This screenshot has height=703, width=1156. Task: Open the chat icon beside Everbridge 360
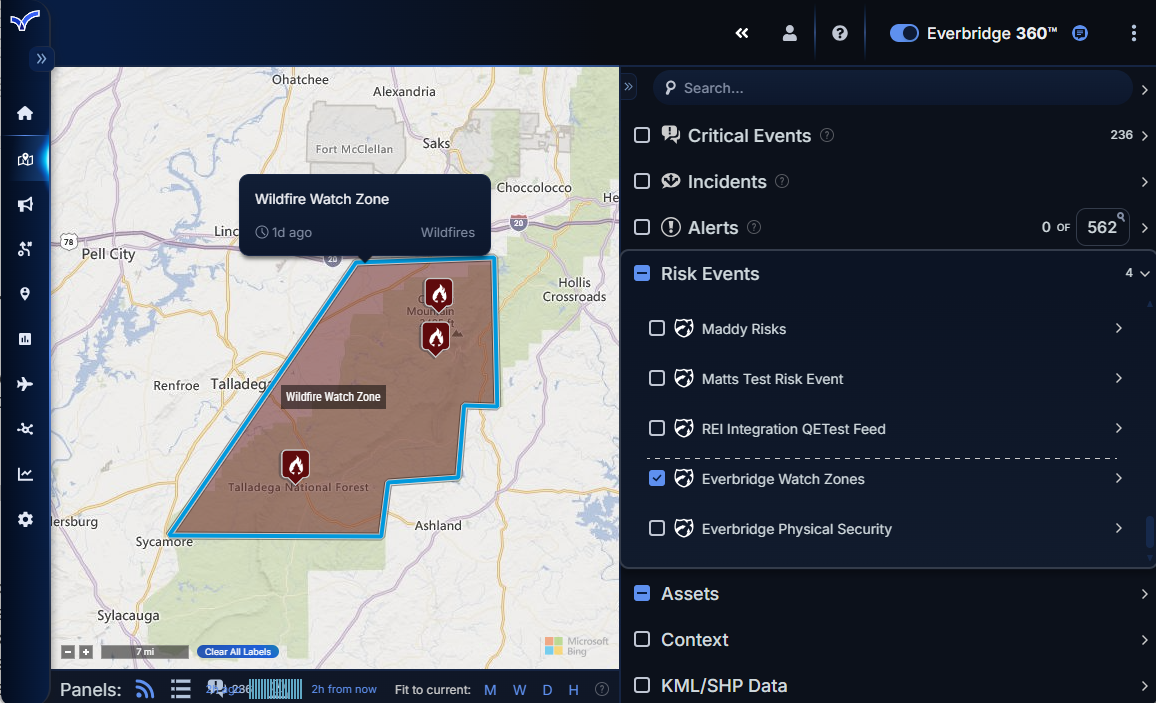1080,33
